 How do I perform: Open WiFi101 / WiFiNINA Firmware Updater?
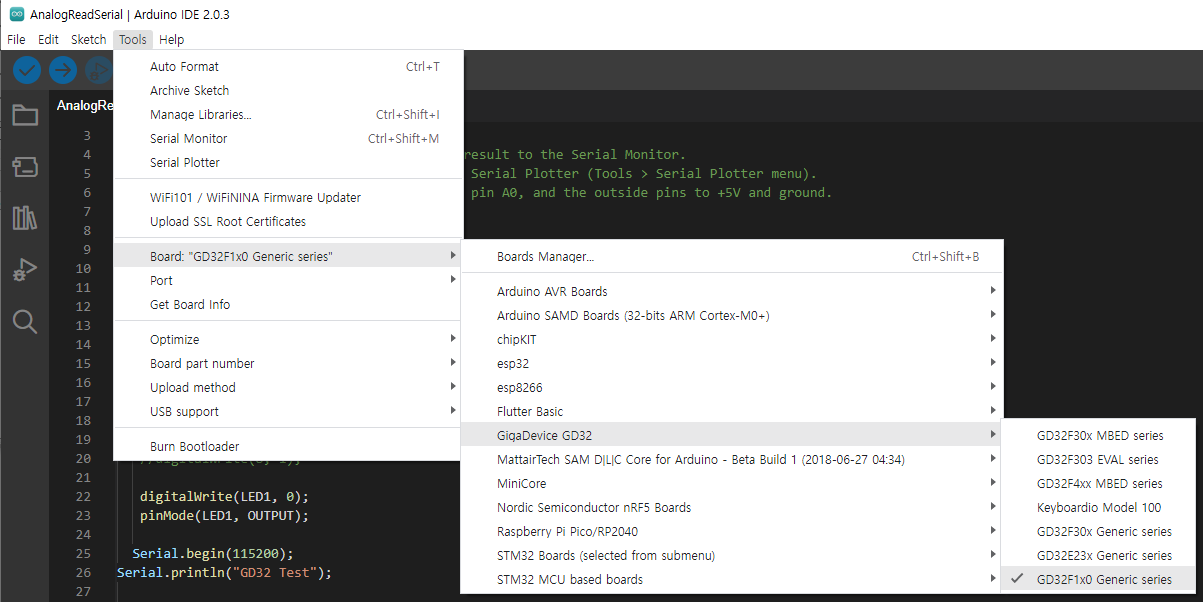288,198
